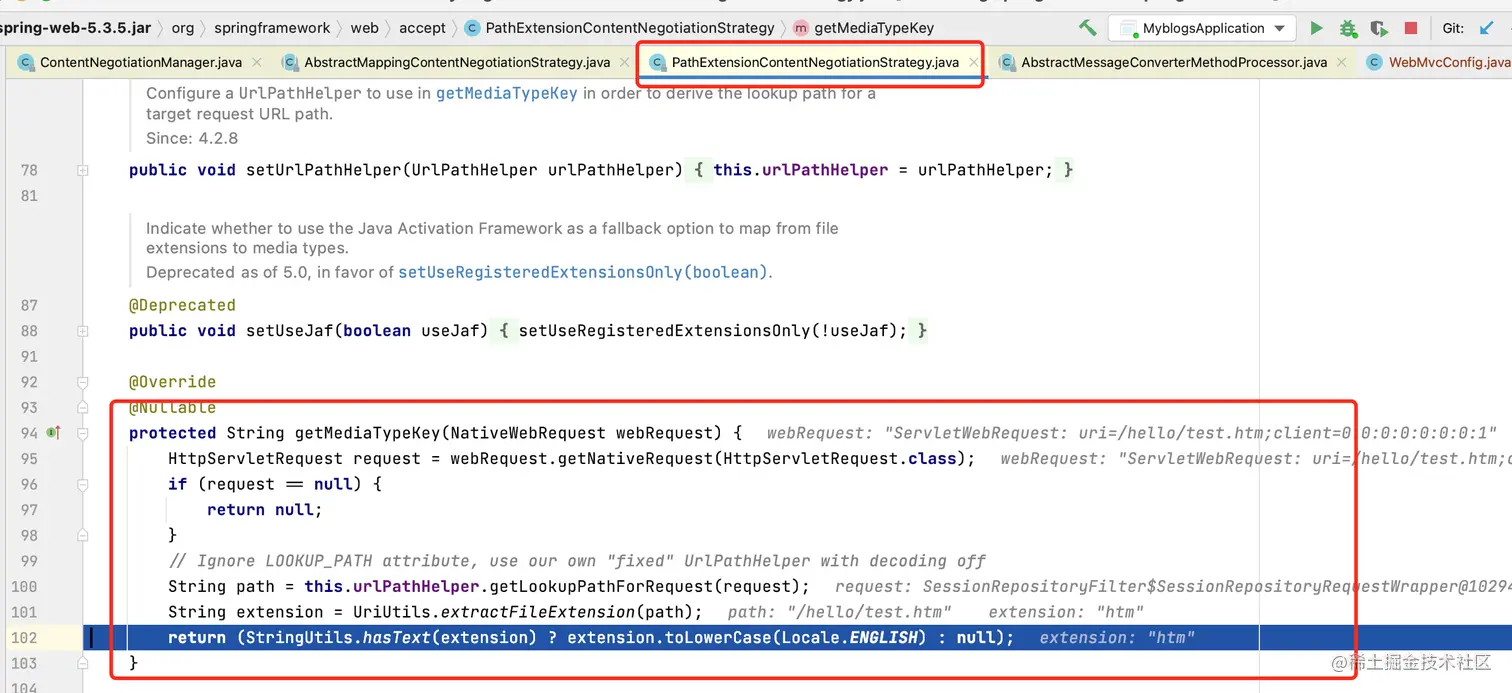Image resolution: width=1512 pixels, height=693 pixels.
Task: Close PathExtensionContentNegotiationStrategy.java tab
Action: click(974, 62)
